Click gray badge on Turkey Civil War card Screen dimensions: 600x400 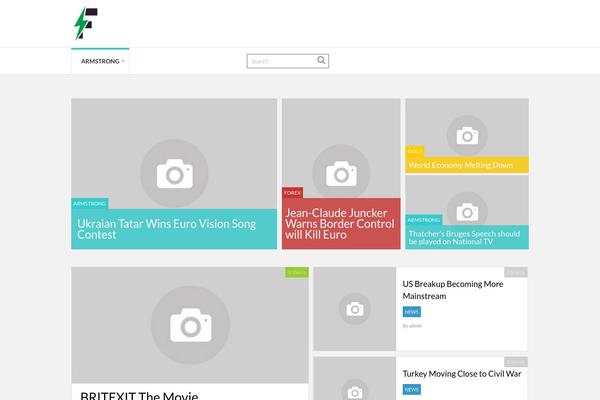tap(516, 362)
